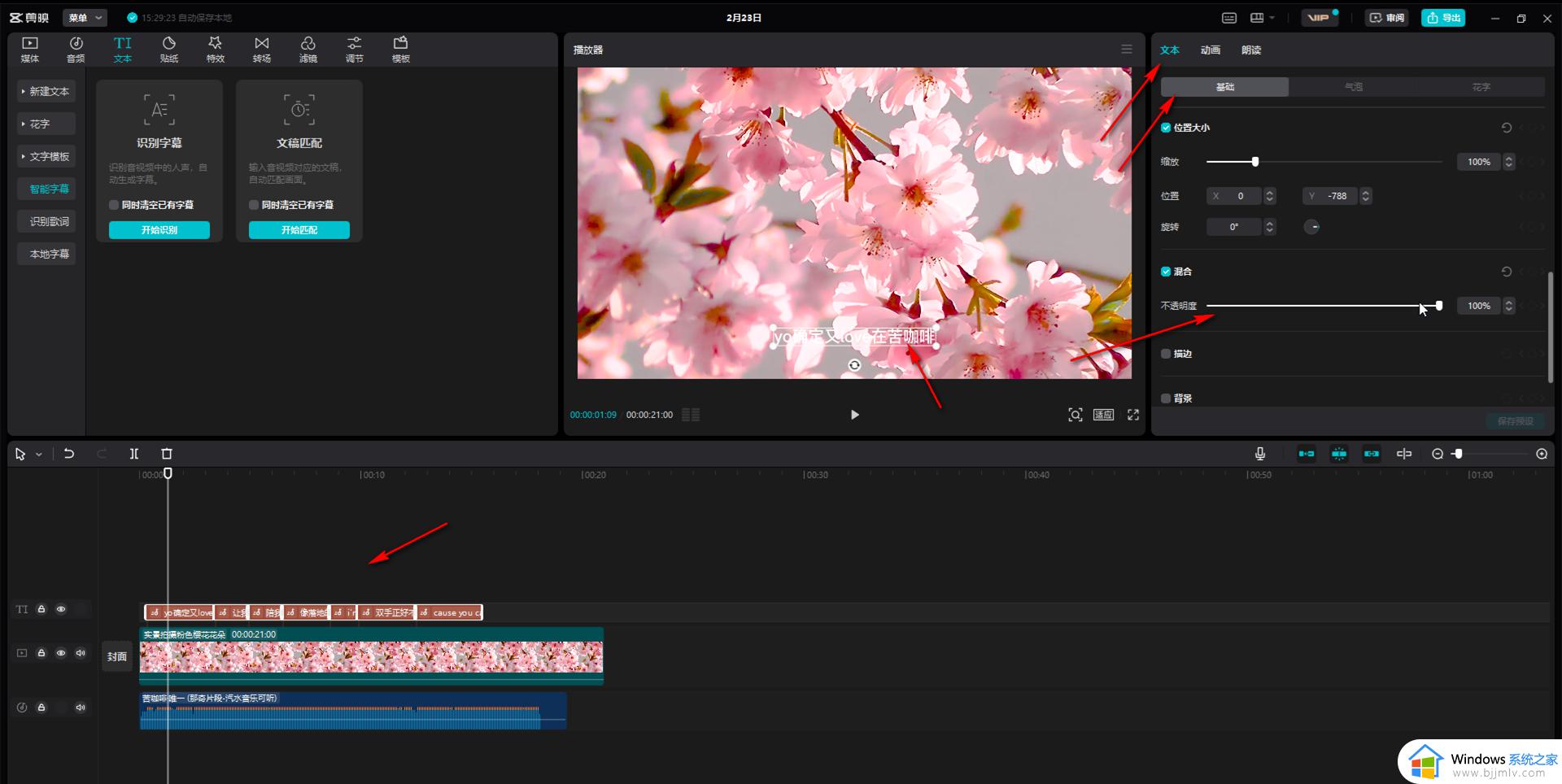Click the 封面 cover button
The width and height of the screenshot is (1562, 784).
point(117,656)
